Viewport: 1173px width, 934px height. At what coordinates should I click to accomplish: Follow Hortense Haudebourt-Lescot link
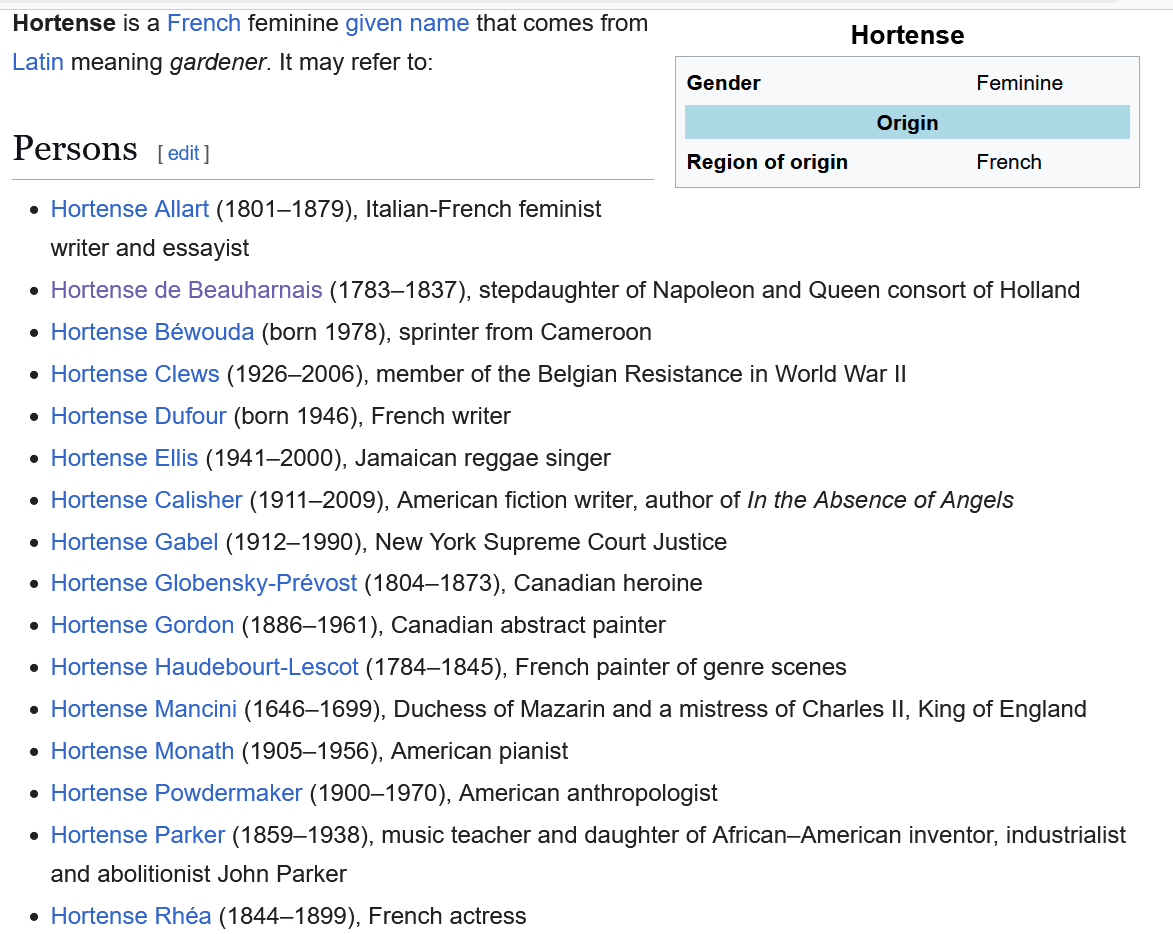[205, 667]
